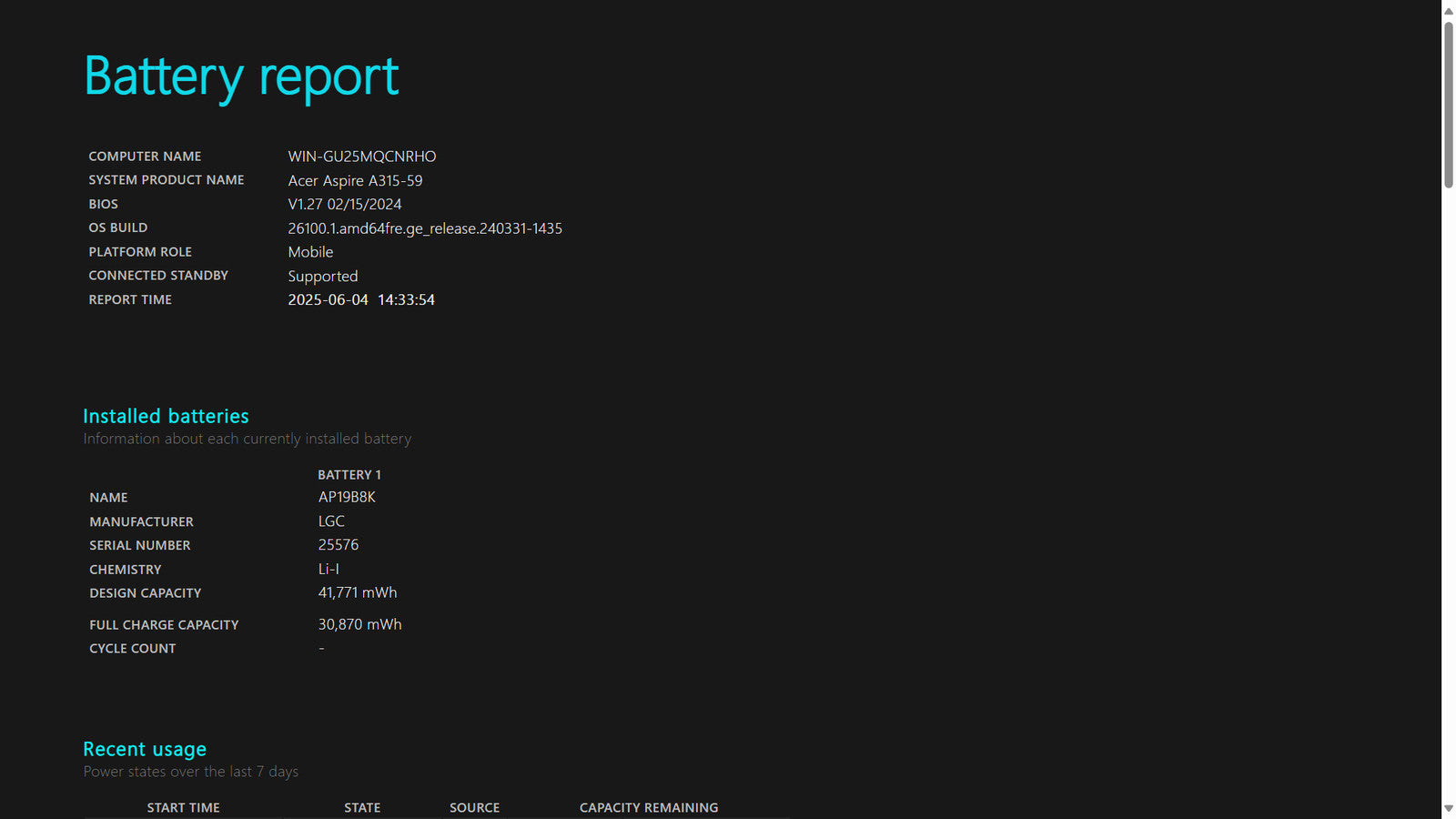Click the "Recent usage" heading
This screenshot has width=1456, height=819.
click(x=145, y=749)
